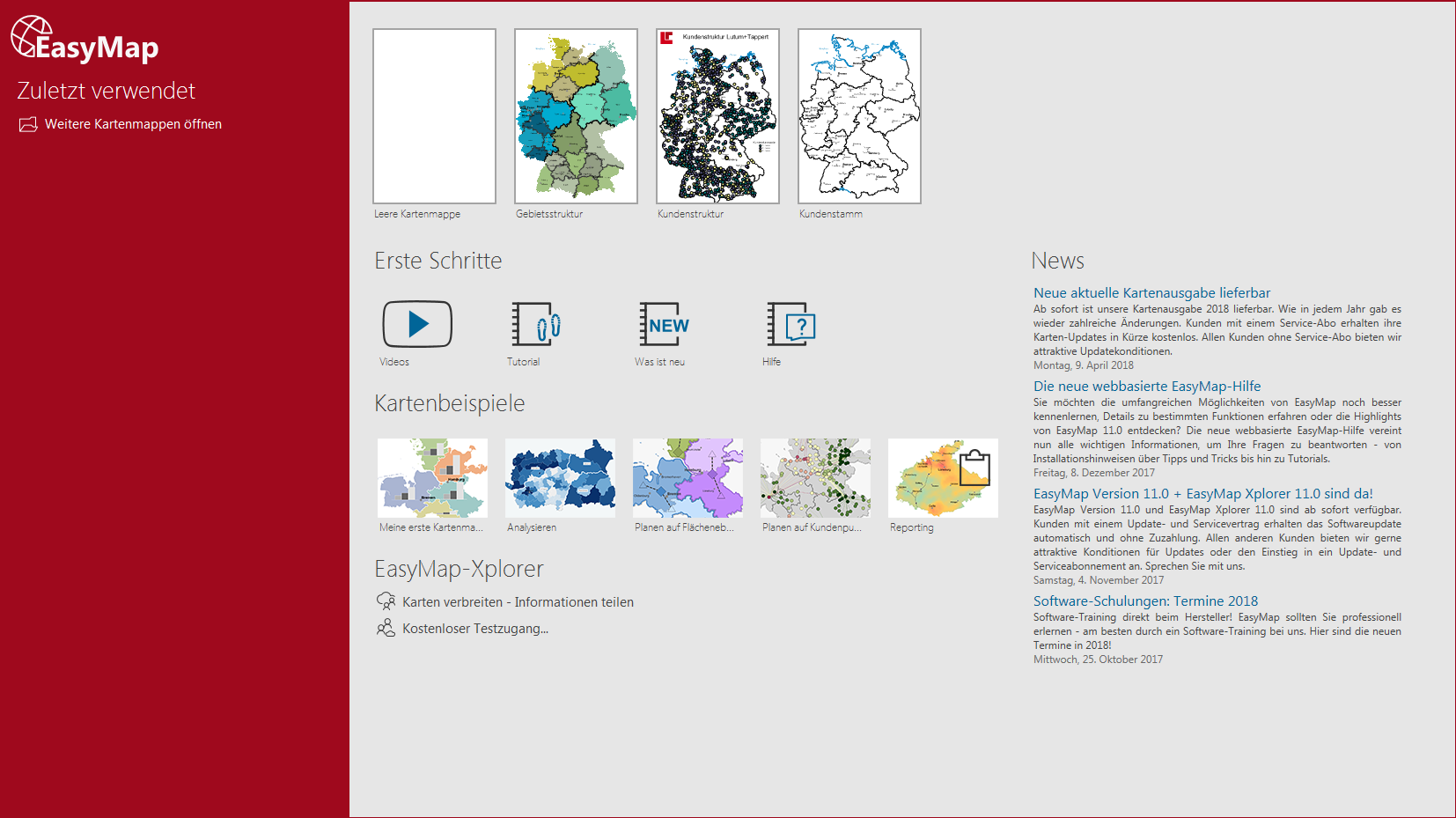Open news Neue aktuelle Kartenausgabe lieferbar
Viewport: 1456px width, 818px height.
(x=1151, y=293)
